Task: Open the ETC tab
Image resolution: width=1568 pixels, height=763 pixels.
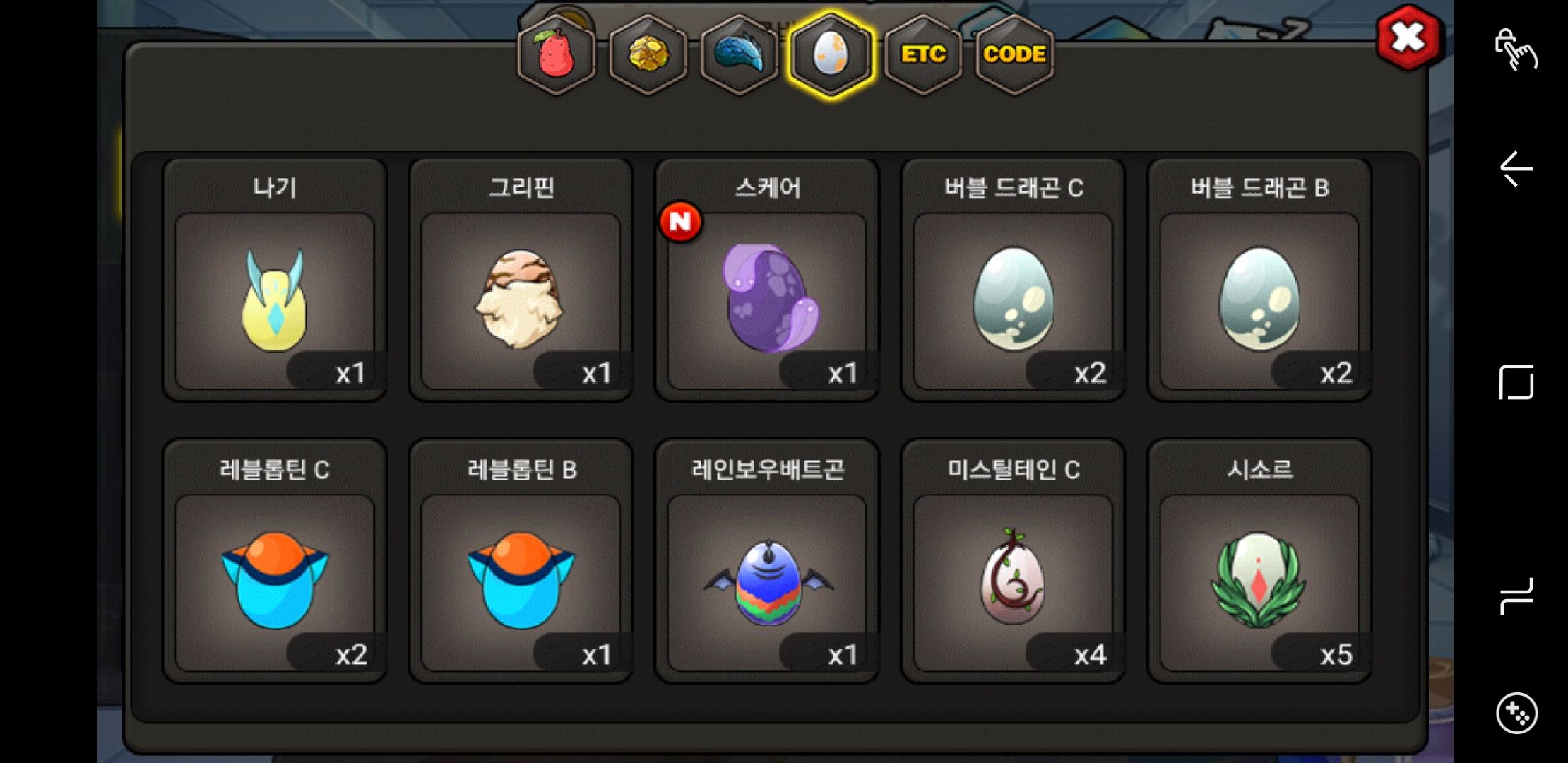Action: pos(923,54)
